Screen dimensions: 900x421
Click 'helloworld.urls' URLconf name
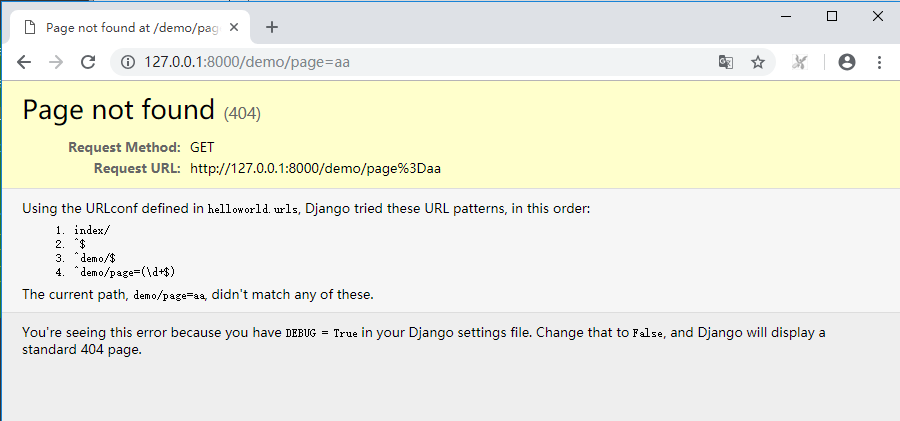coord(253,209)
